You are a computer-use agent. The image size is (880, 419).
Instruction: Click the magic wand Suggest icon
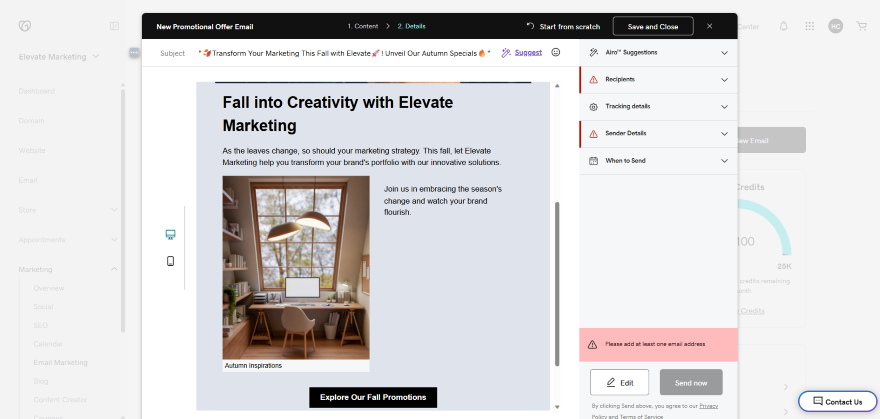[x=506, y=53]
